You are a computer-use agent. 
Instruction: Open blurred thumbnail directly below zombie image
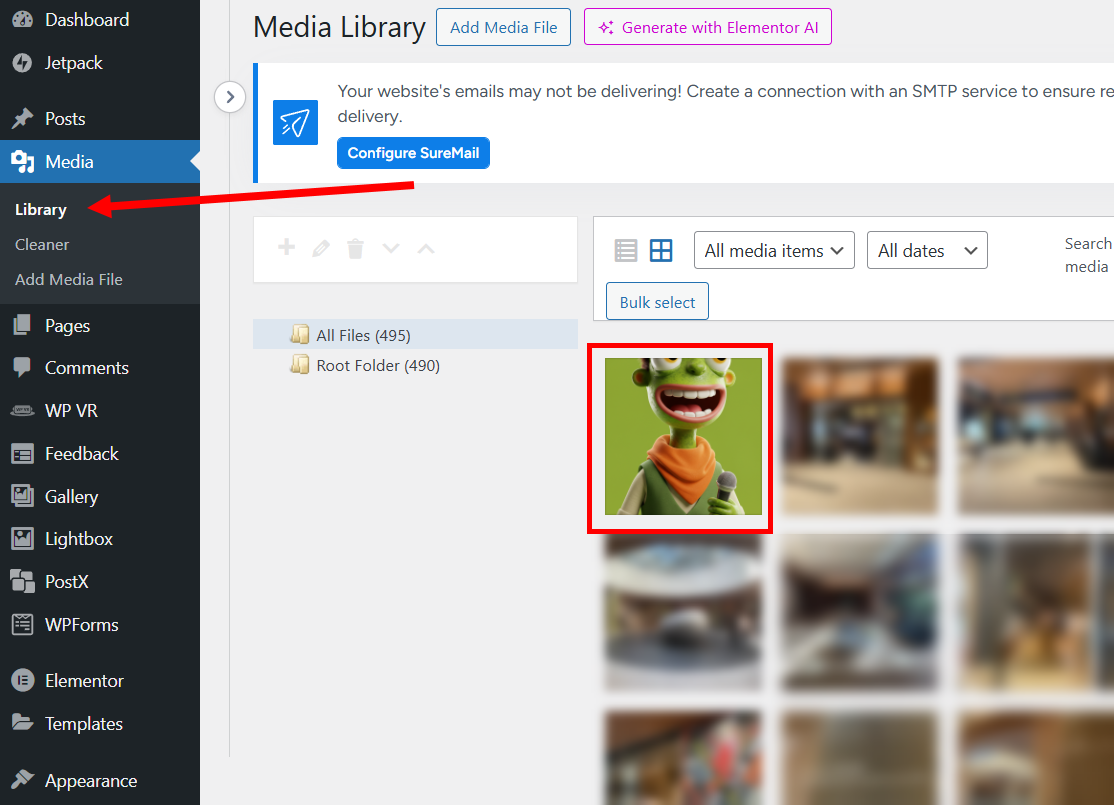tap(683, 612)
